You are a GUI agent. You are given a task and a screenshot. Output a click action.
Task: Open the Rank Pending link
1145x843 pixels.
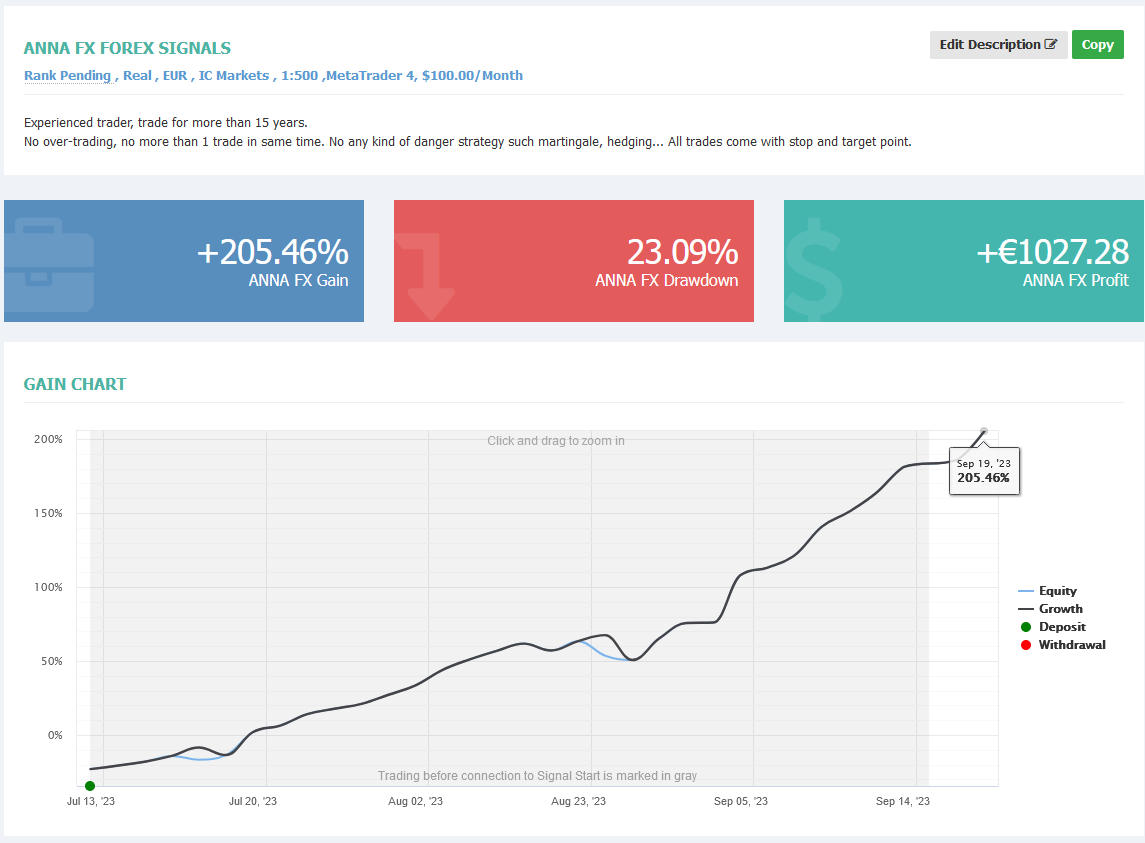pos(67,75)
